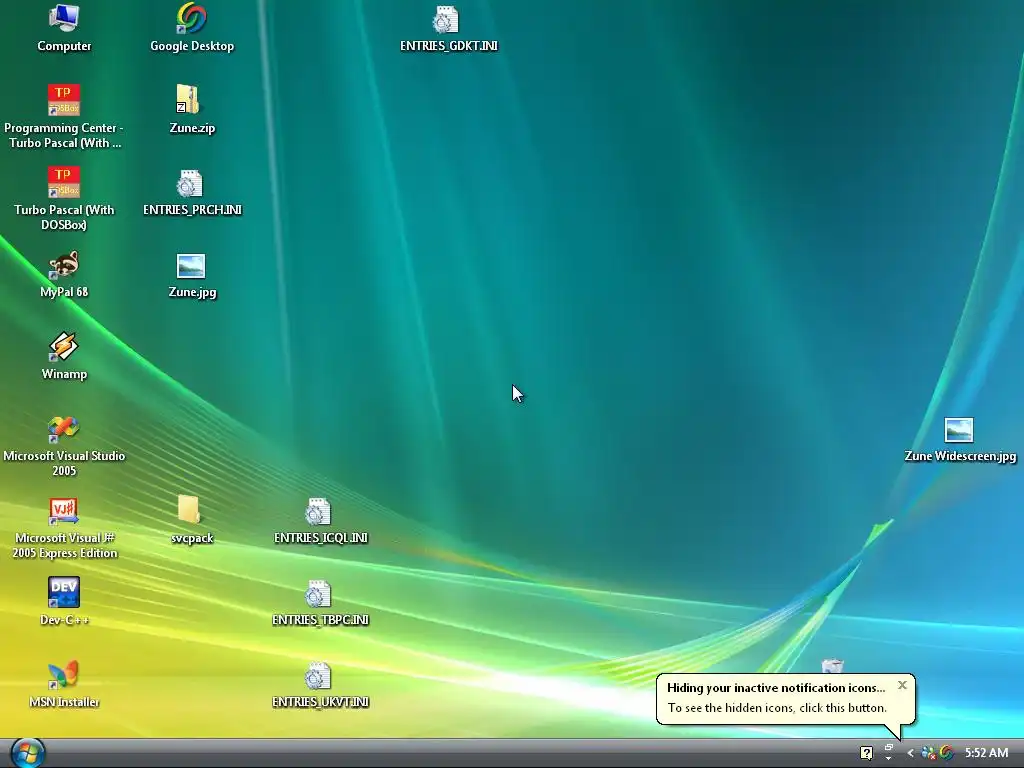The height and width of the screenshot is (768, 1024).
Task: Show hidden notification icons with the chevron
Action: [910, 753]
